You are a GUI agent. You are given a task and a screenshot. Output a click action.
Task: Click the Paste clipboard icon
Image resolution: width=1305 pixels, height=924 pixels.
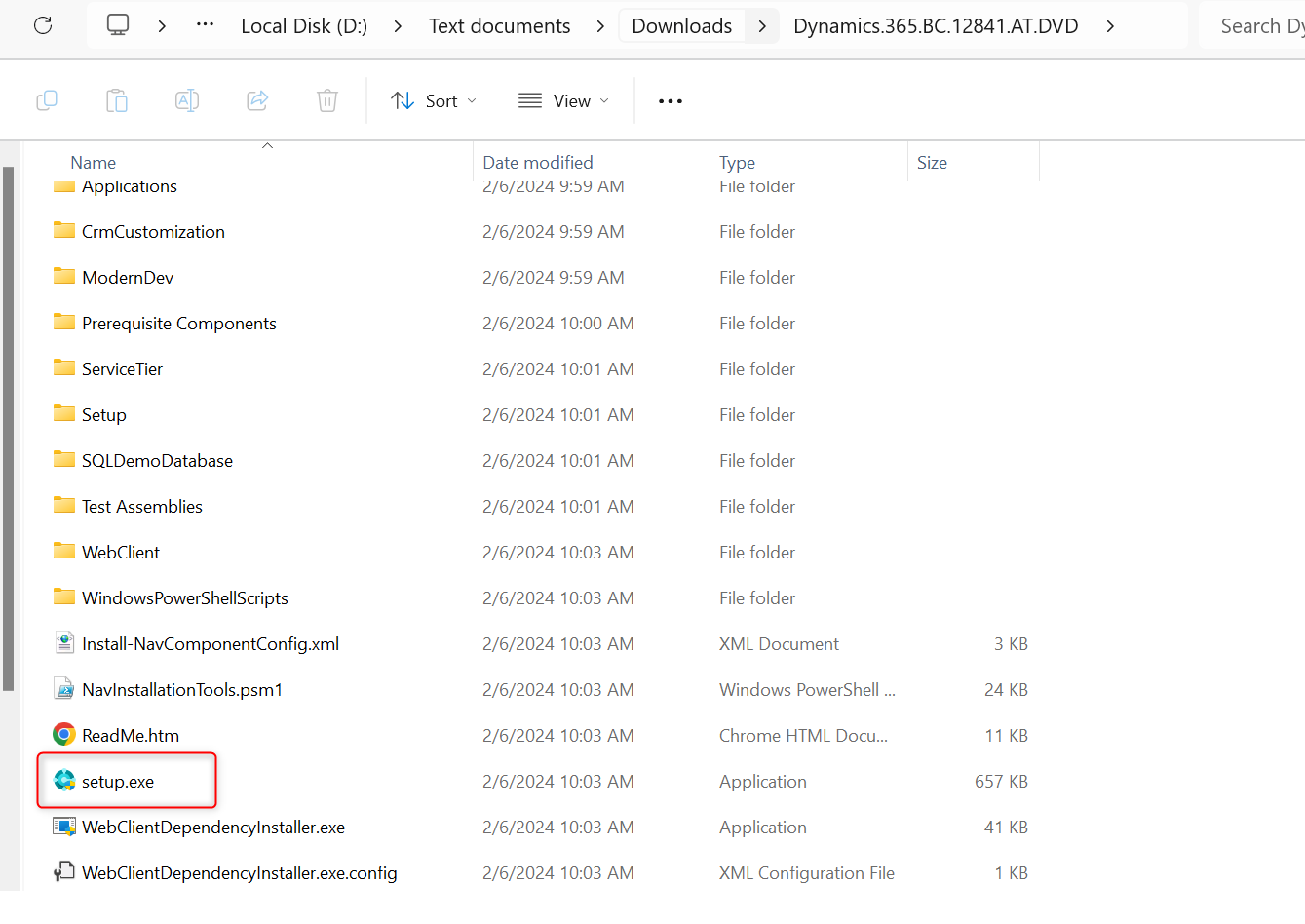117,100
